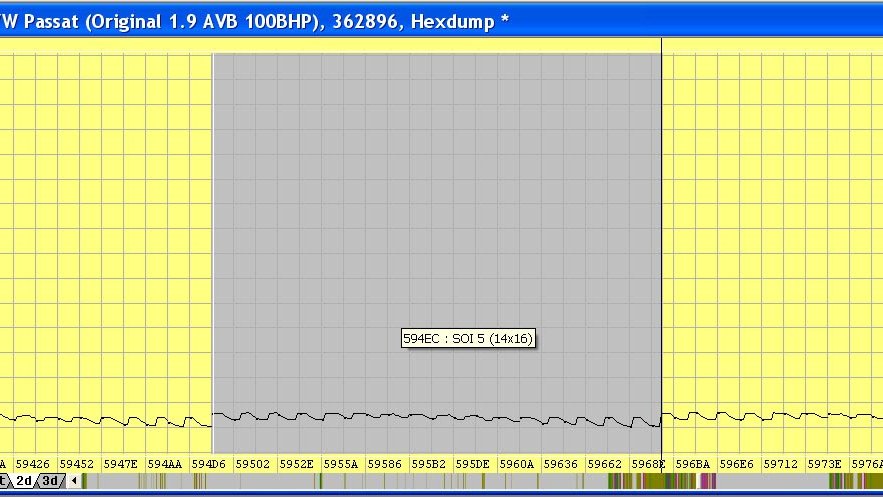This screenshot has width=883, height=497.
Task: Click the SOI 5 (14x16) map tooltip label
Action: click(x=467, y=338)
